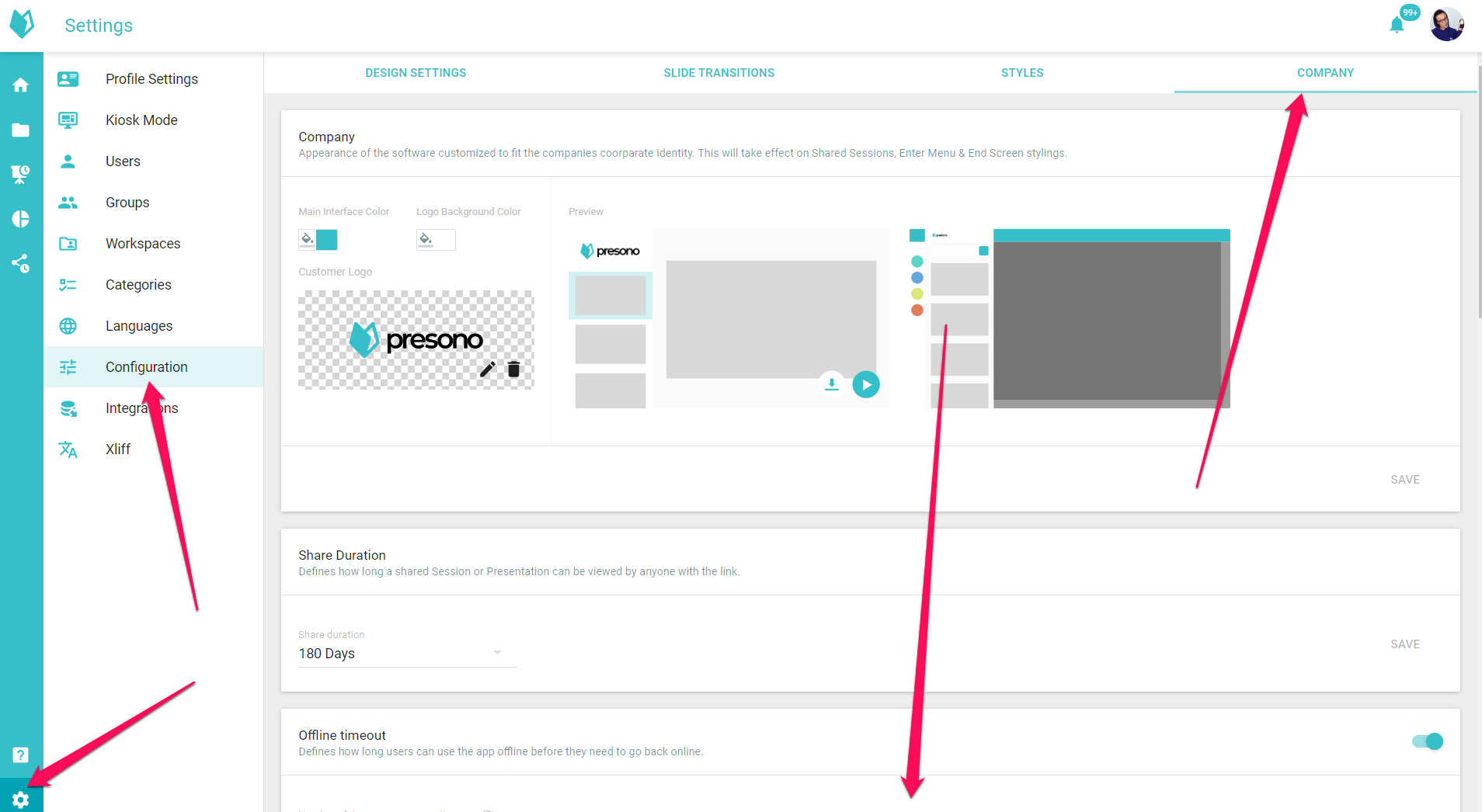Delete the customer logo with trash icon

pos(513,370)
